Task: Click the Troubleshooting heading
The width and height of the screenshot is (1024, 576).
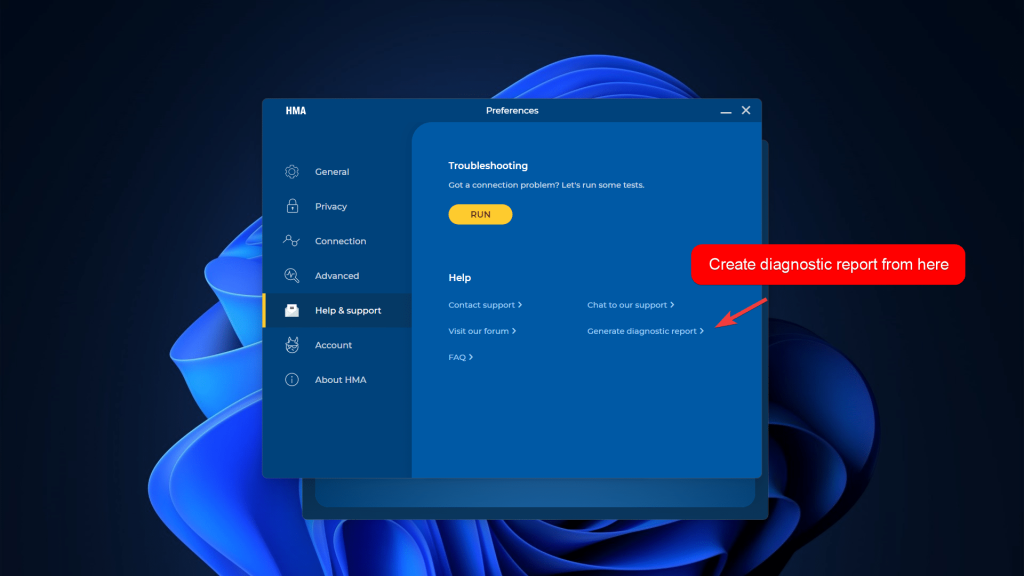Action: click(488, 166)
